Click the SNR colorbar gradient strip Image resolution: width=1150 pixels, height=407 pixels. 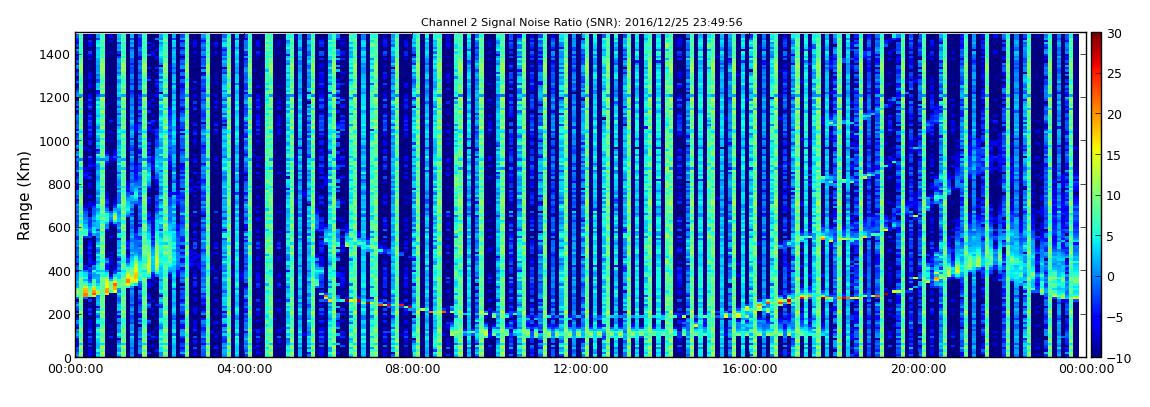[x=1096, y=195]
